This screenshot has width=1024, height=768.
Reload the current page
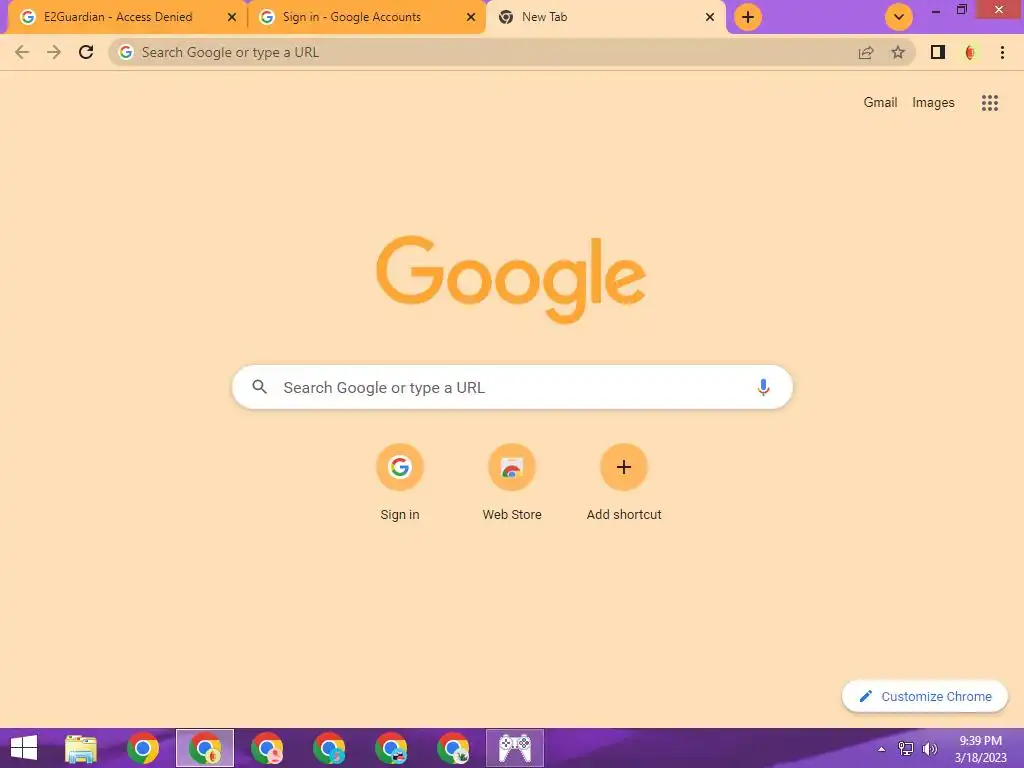click(86, 52)
